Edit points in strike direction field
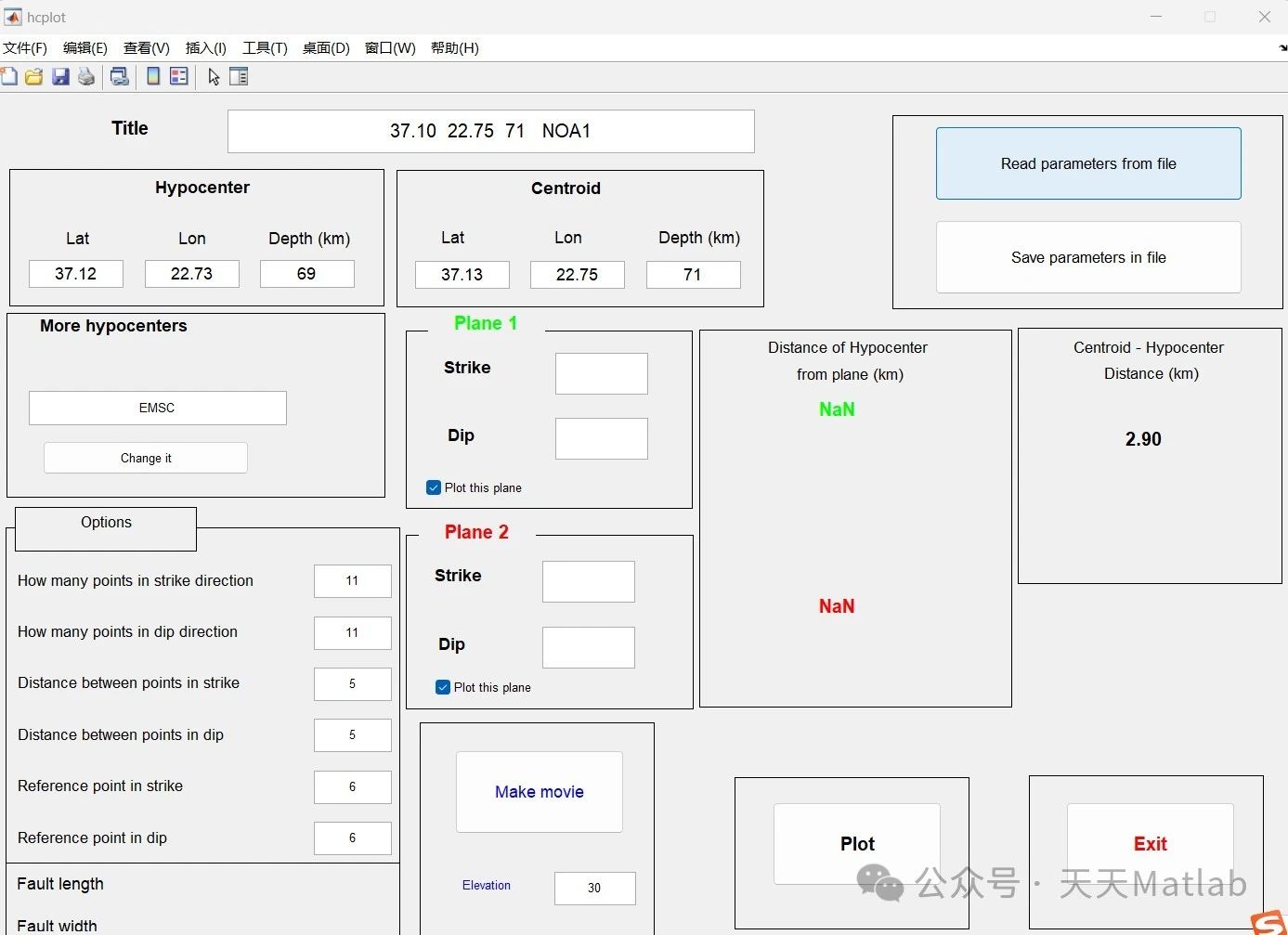Screen dimensions: 1288x935 (x=353, y=581)
